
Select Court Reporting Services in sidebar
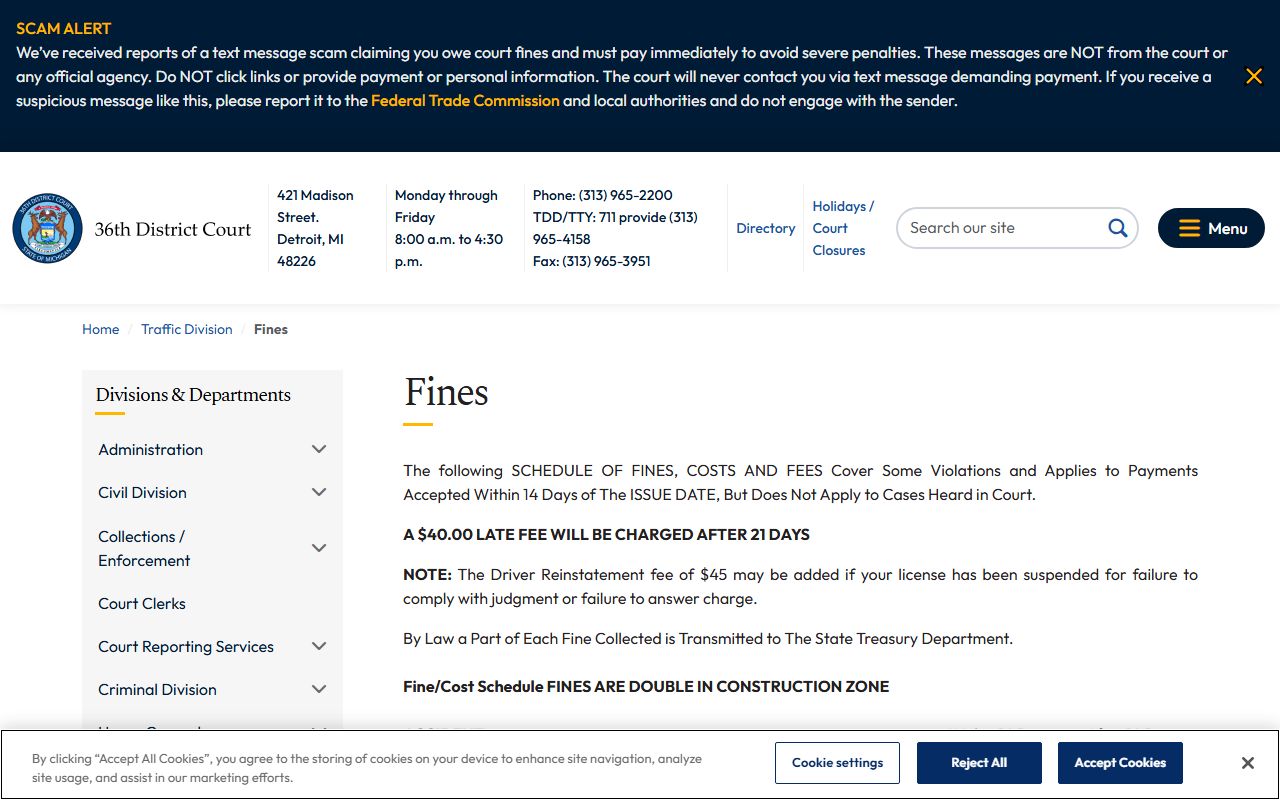(x=186, y=646)
